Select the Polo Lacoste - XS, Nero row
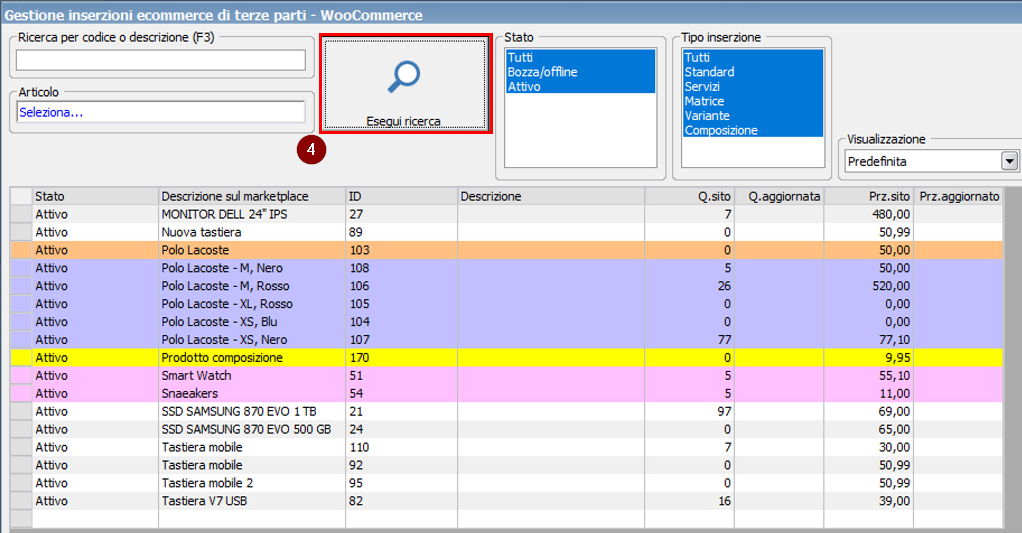 point(506,339)
